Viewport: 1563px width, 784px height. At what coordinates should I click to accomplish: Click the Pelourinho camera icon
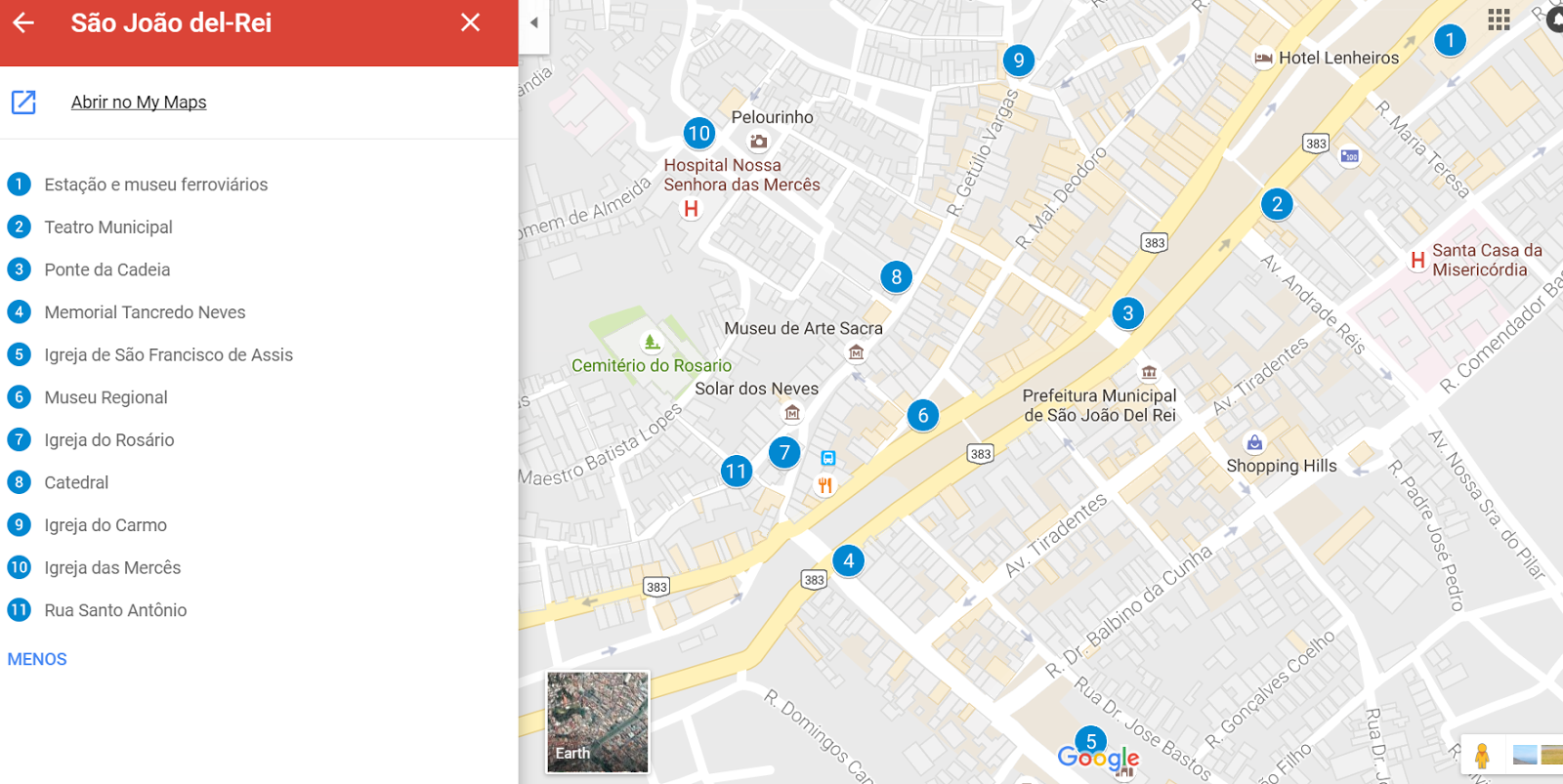pos(758,142)
